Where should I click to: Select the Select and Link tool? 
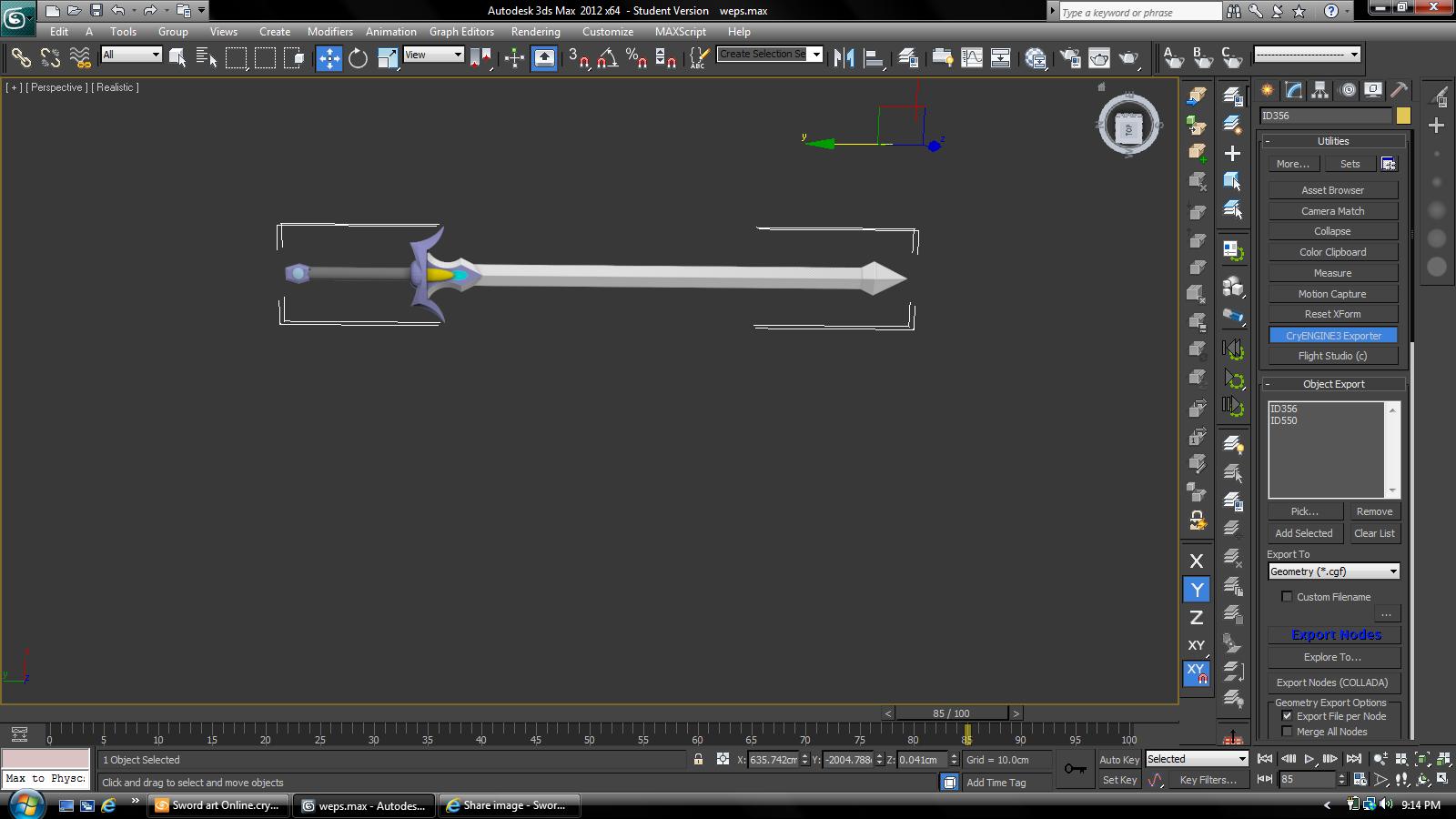(20, 58)
